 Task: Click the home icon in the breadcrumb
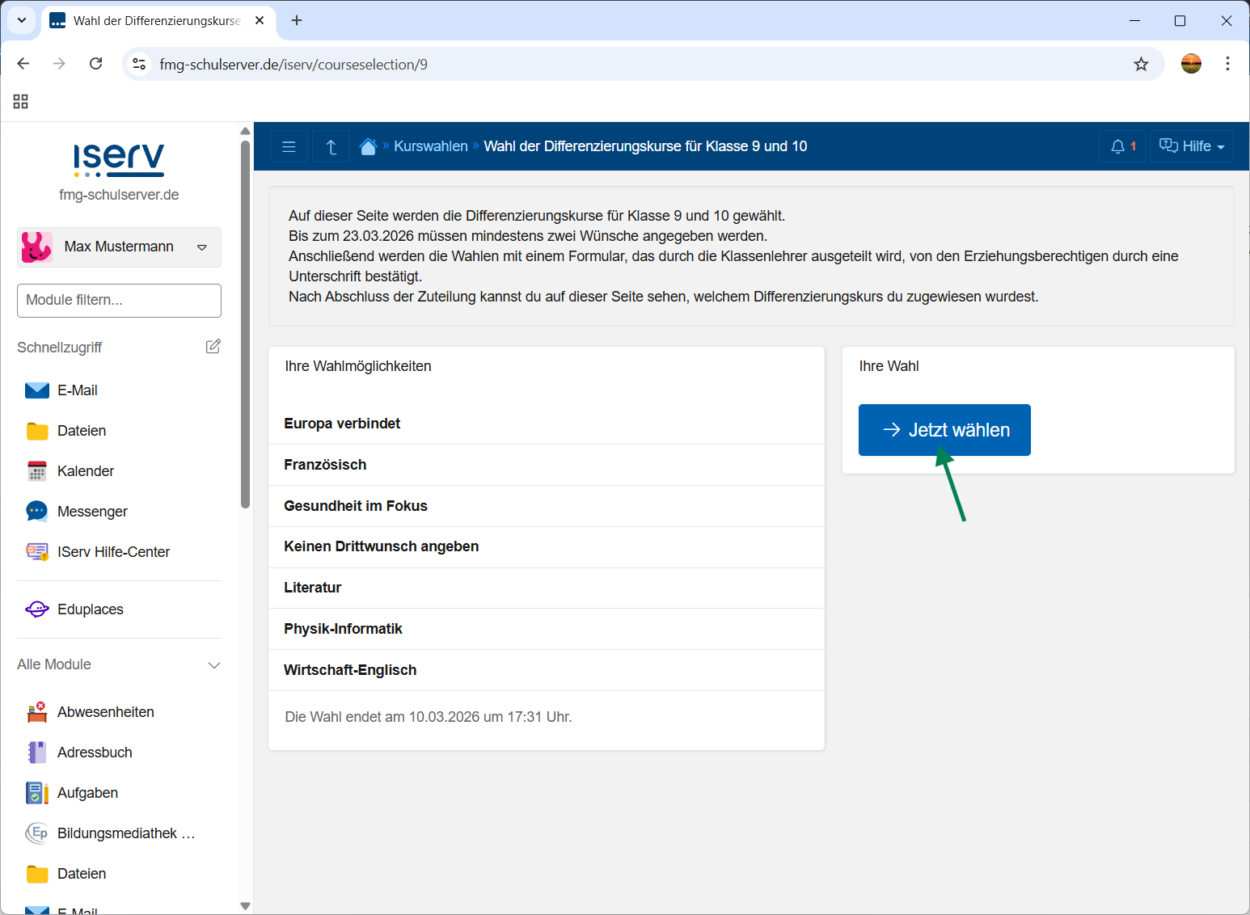point(368,147)
